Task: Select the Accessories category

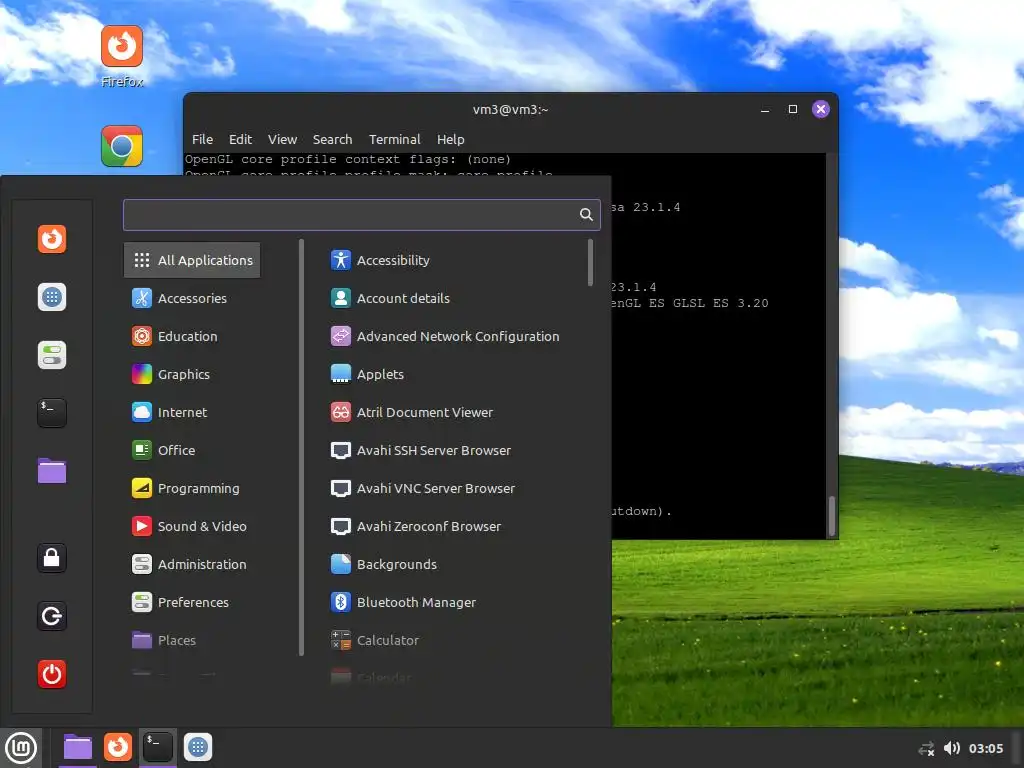Action: [x=192, y=298]
